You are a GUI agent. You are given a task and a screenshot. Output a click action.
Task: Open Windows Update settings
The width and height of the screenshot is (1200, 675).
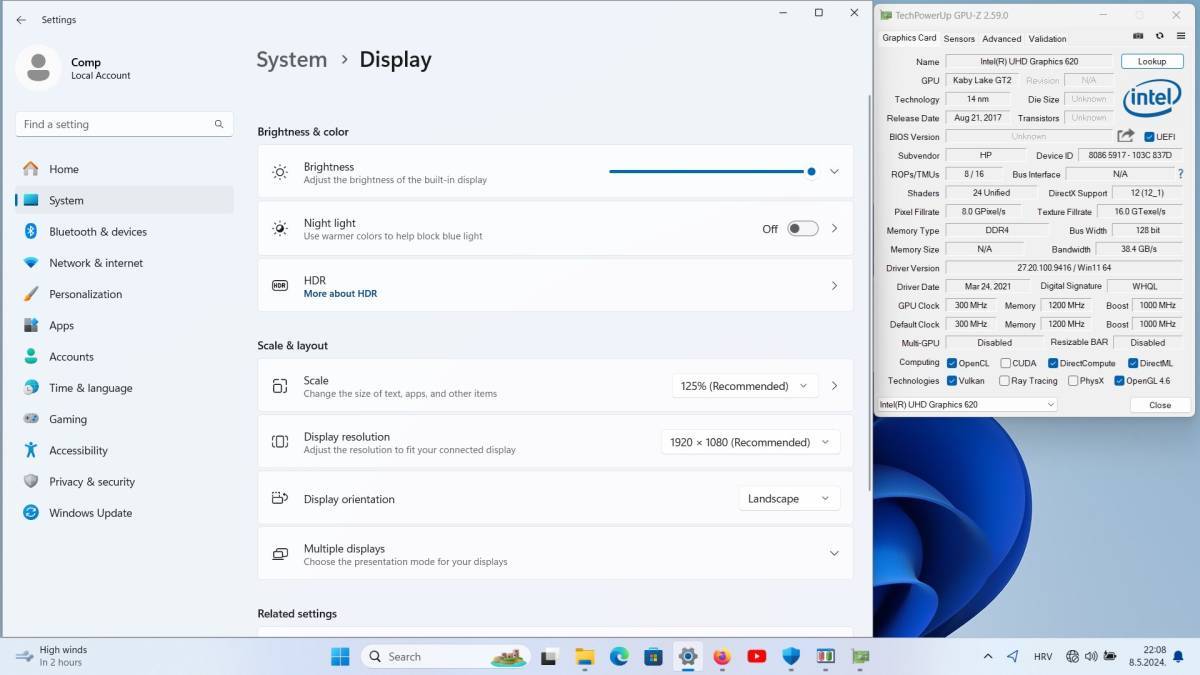[x=125, y=513]
